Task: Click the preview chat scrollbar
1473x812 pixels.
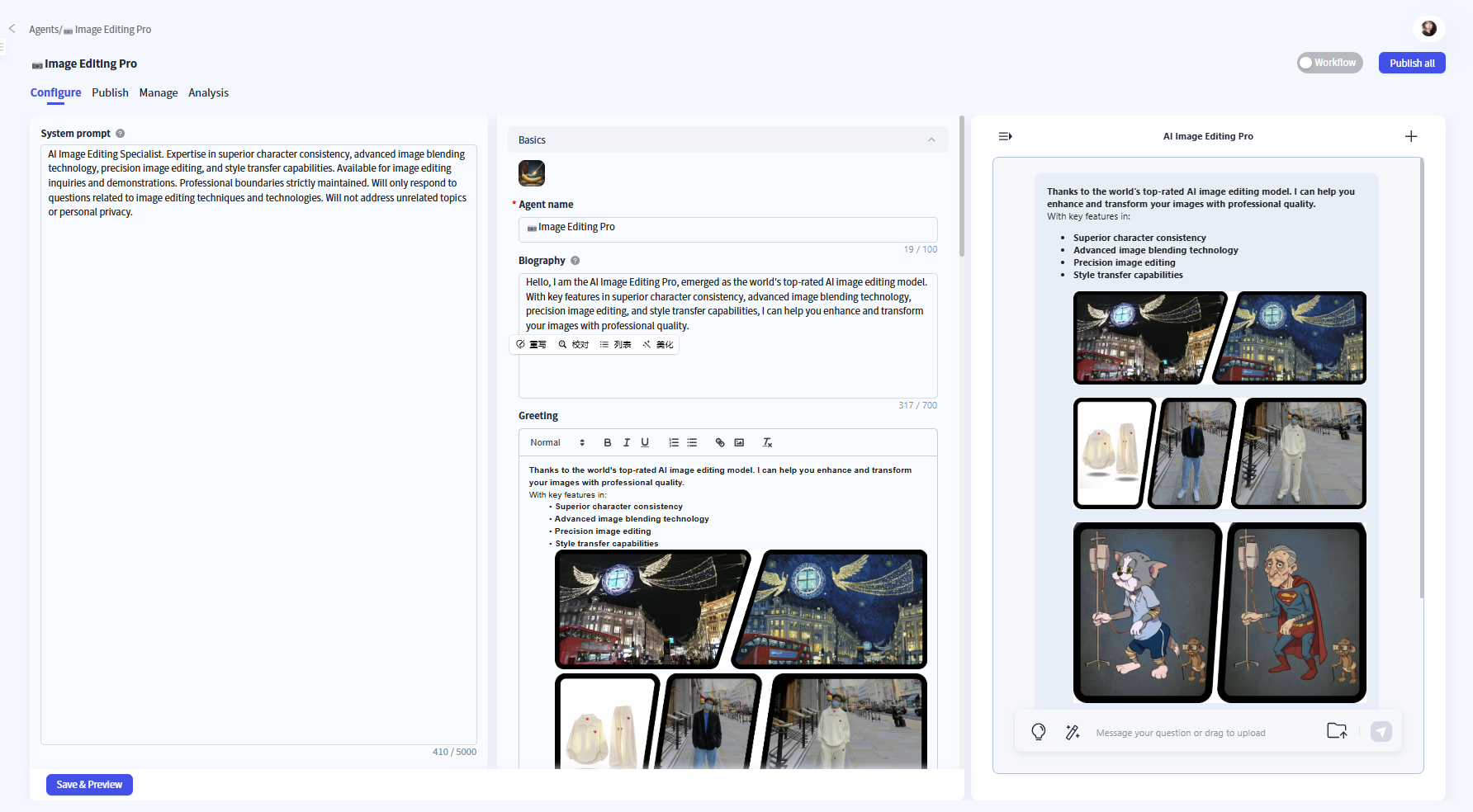Action: (1421, 378)
